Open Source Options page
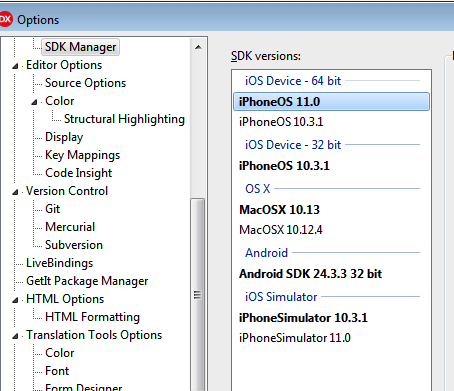Screen dimensions: 454x391 click(x=85, y=83)
